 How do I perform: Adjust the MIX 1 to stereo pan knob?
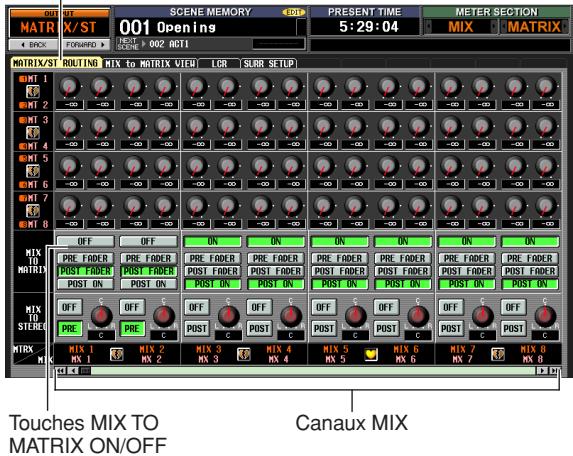pyautogui.click(x=101, y=316)
